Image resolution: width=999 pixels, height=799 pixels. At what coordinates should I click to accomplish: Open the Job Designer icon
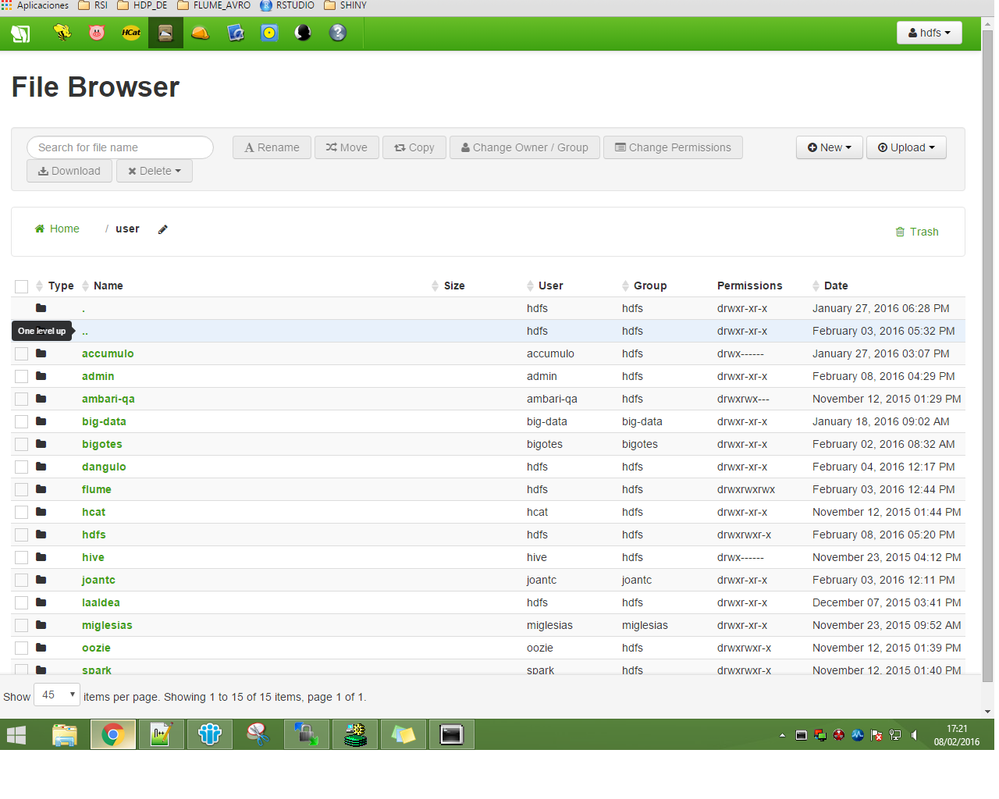pos(235,32)
